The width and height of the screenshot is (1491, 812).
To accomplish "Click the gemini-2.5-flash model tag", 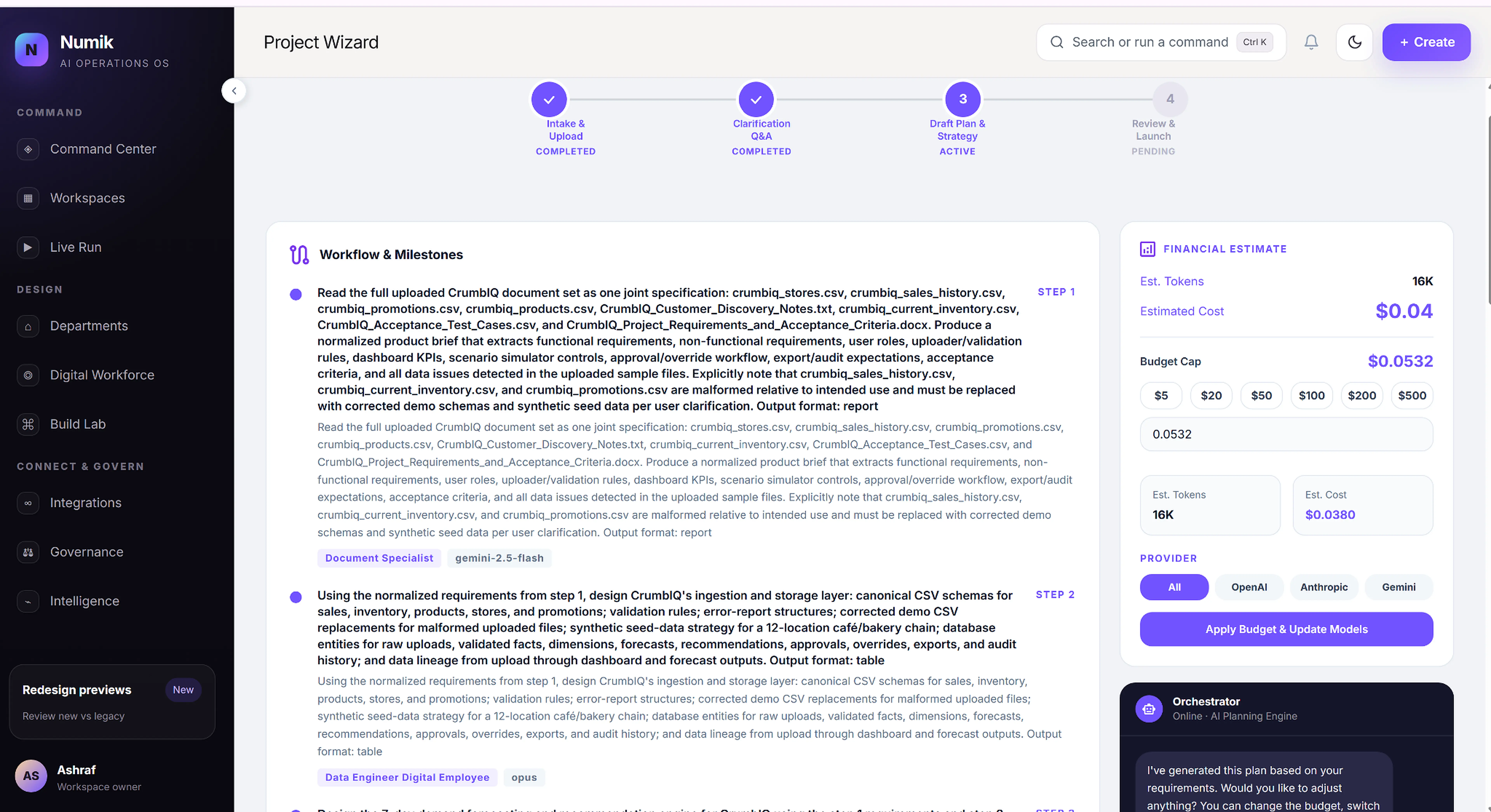I will click(x=500, y=558).
